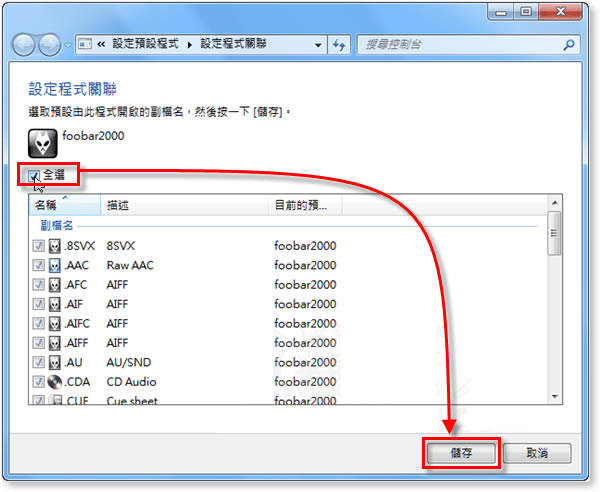This screenshot has width=600, height=492.
Task: Click the forward navigation arrow
Action: coord(50,44)
